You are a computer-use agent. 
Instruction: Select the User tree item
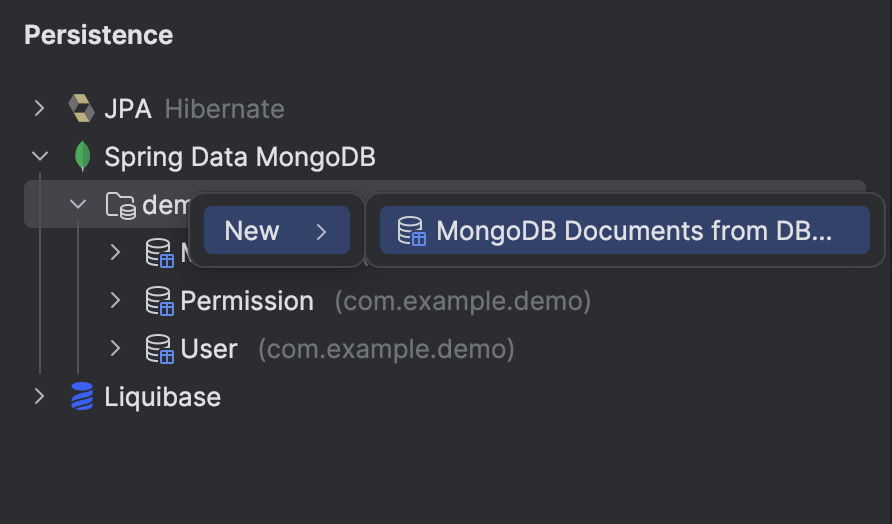pos(208,348)
